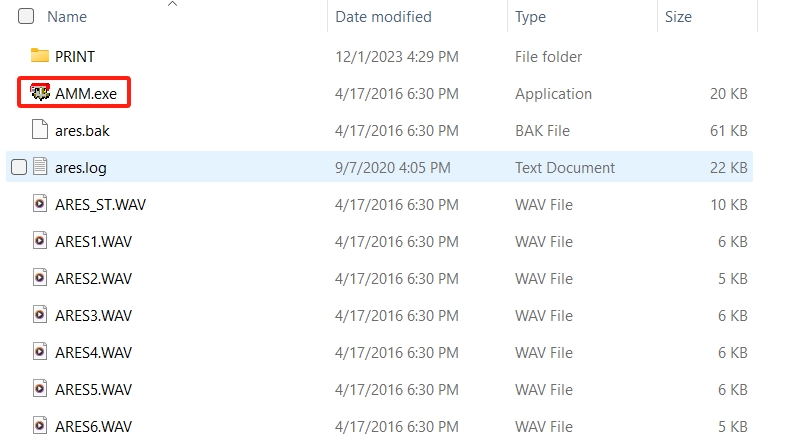805x437 pixels.
Task: Click the sort arrow above Name column
Action: click(172, 5)
